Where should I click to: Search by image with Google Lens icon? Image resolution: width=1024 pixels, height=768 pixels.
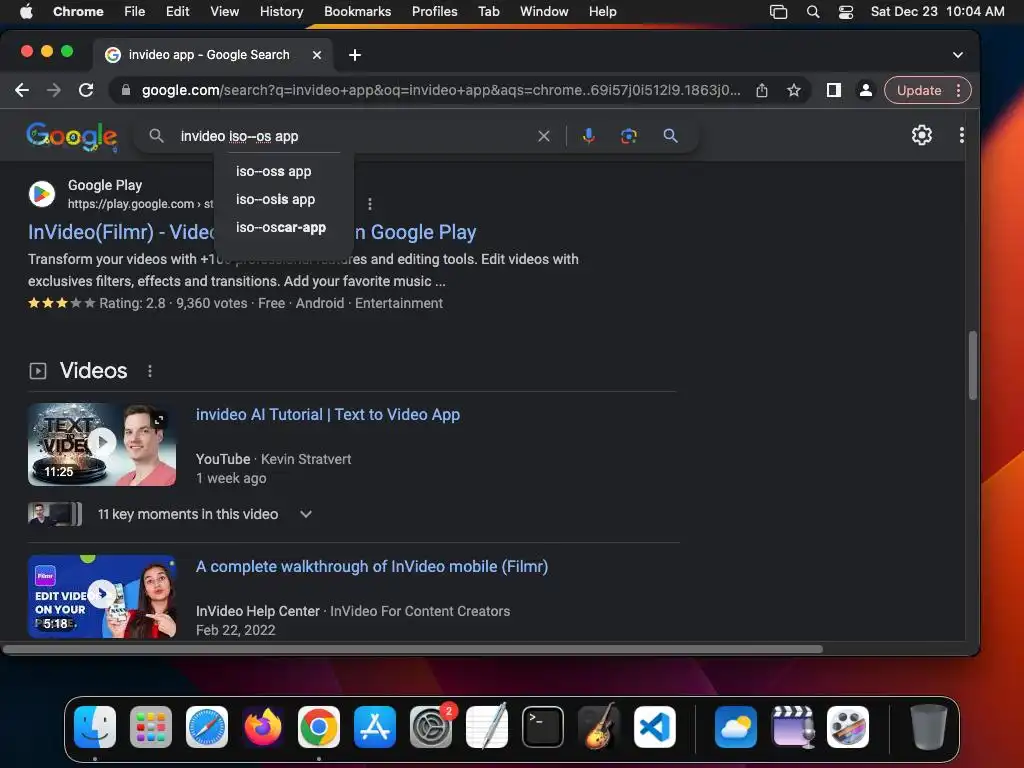click(628, 135)
